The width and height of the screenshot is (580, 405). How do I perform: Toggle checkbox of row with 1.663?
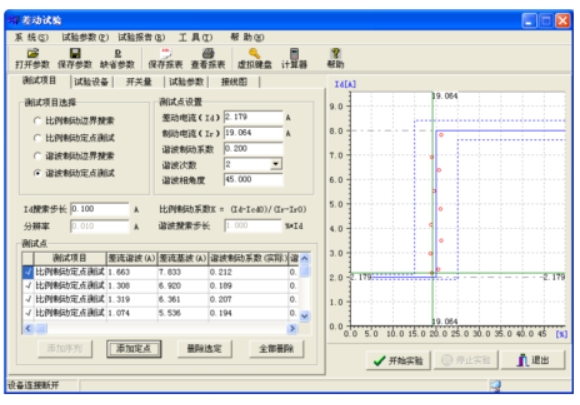click(28, 272)
